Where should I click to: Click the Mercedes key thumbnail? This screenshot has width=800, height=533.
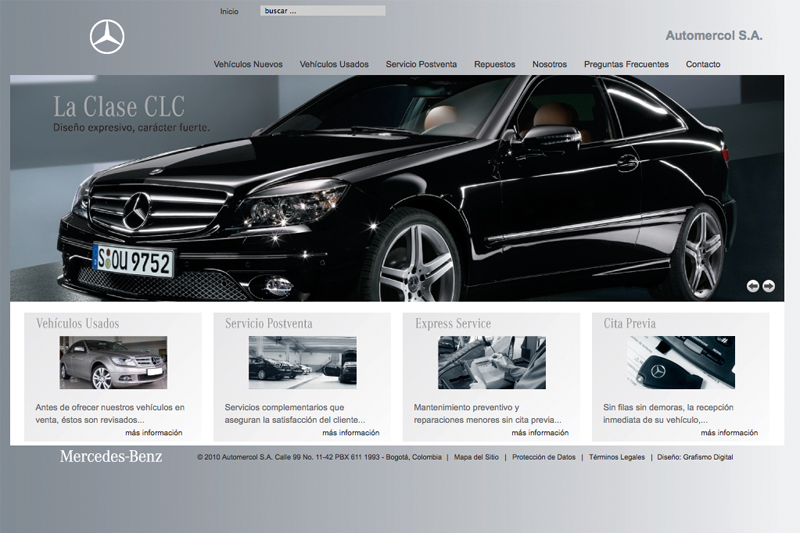point(681,362)
